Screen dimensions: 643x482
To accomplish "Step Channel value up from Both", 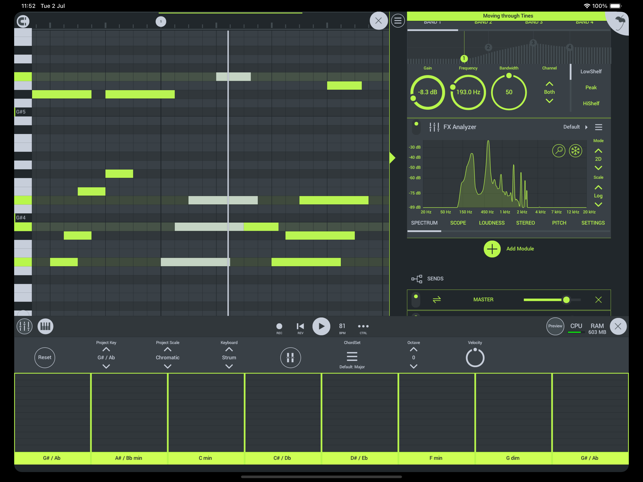I will 550,84.
